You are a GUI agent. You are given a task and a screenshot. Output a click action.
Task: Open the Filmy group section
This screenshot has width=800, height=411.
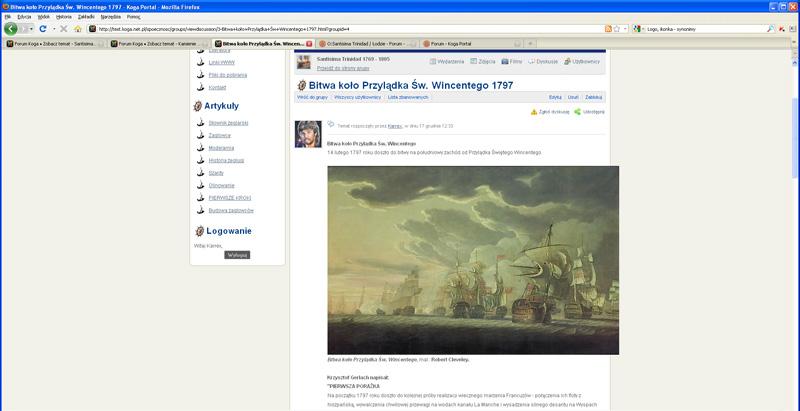(x=512, y=61)
